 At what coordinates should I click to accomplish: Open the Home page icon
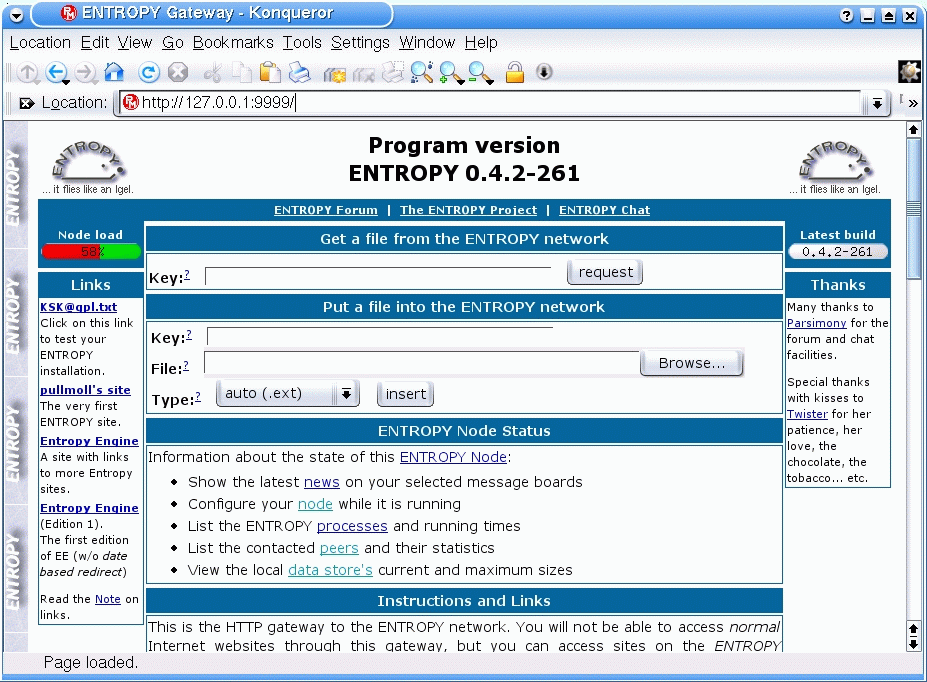[114, 72]
